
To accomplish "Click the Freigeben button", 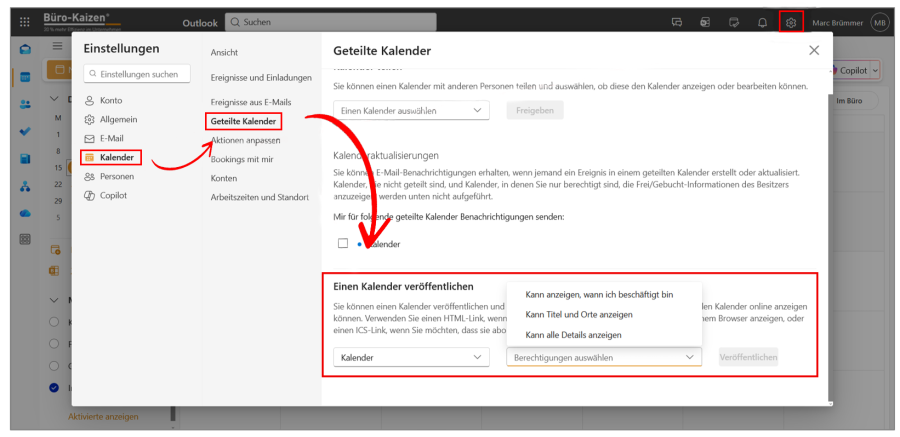I will pyautogui.click(x=535, y=110).
